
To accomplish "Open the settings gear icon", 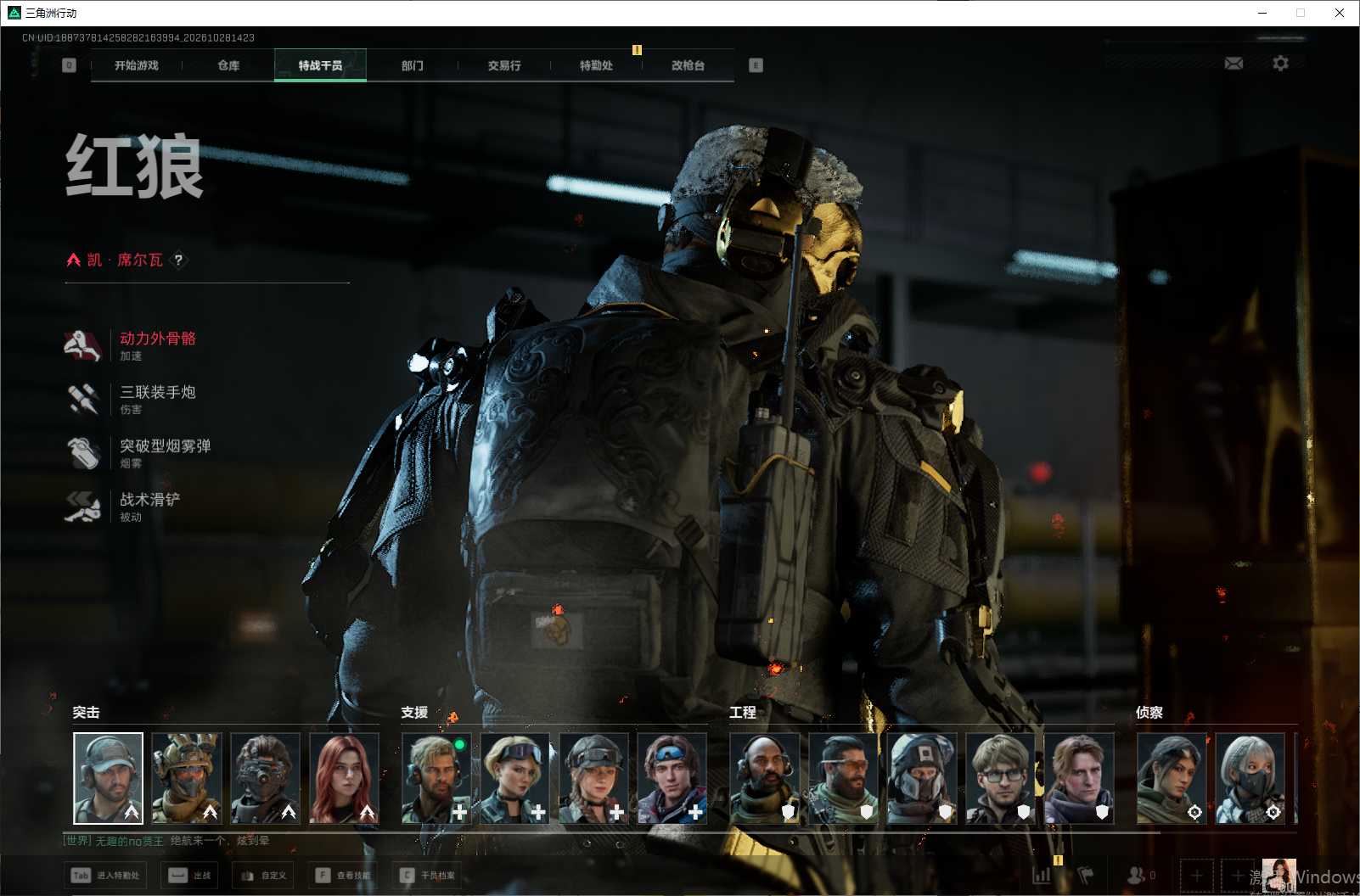I will click(1280, 64).
